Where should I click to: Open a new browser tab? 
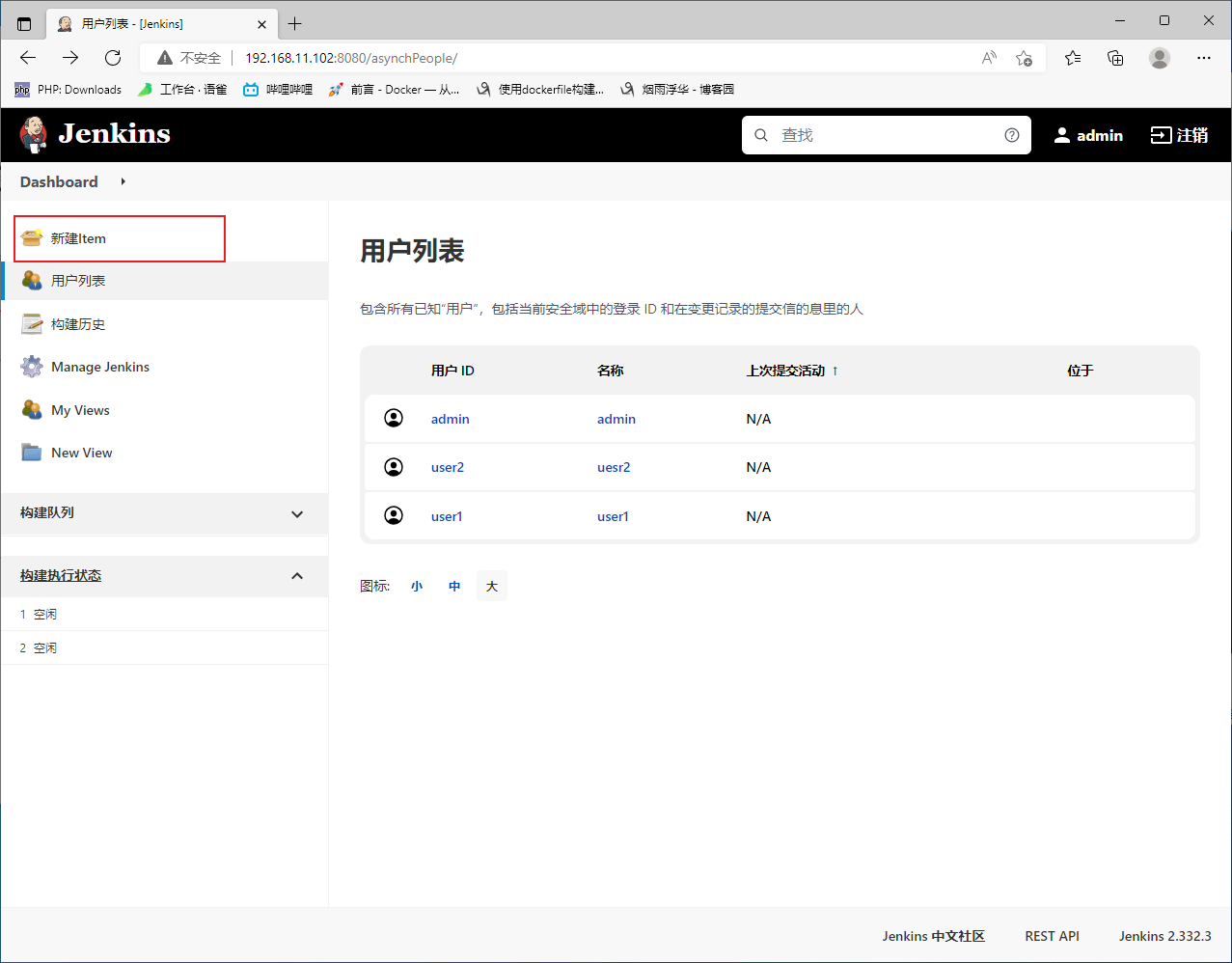tap(294, 23)
